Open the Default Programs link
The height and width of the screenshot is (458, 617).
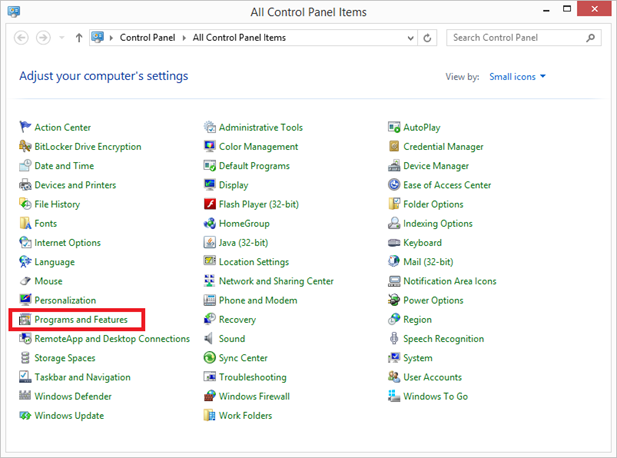click(x=254, y=166)
